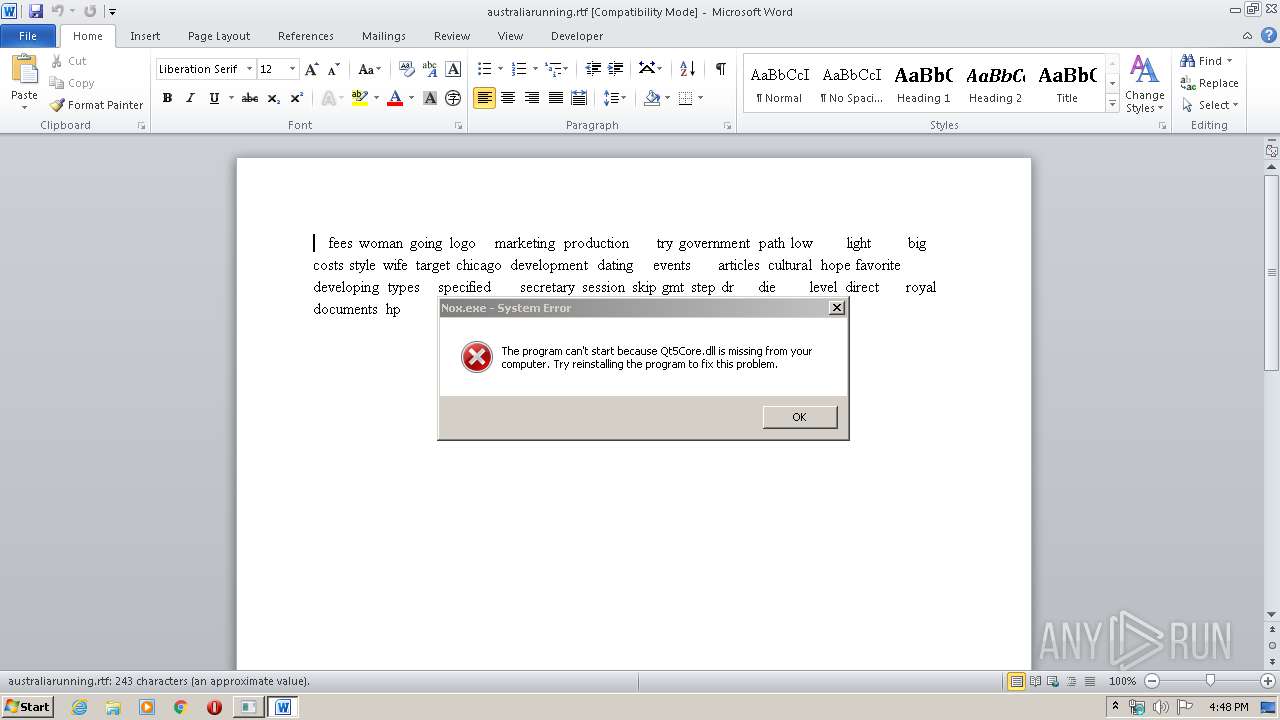This screenshot has width=1280, height=720.
Task: Open the Customize Quick Access Toolbar menu
Action: (x=112, y=12)
